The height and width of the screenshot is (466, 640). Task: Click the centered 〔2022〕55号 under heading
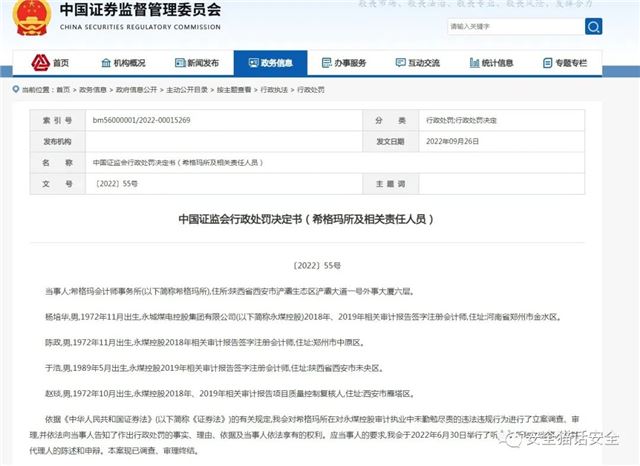pos(317,266)
